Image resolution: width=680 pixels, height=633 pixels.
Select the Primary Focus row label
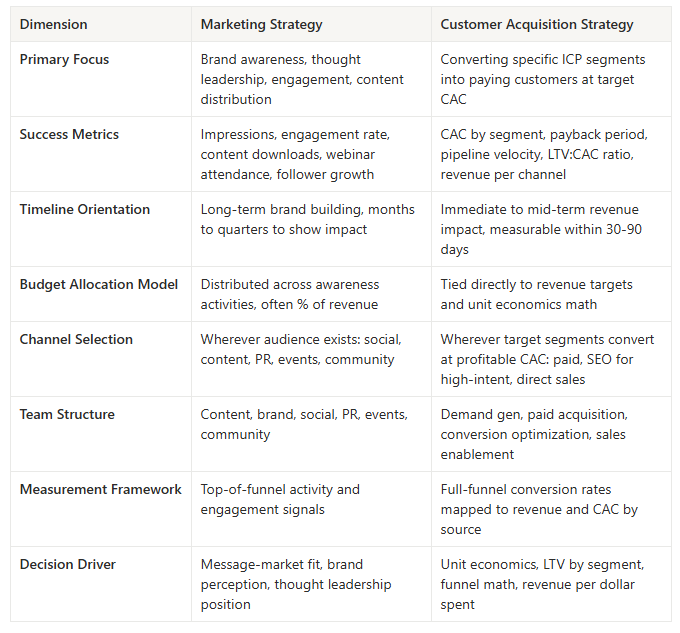(x=64, y=59)
